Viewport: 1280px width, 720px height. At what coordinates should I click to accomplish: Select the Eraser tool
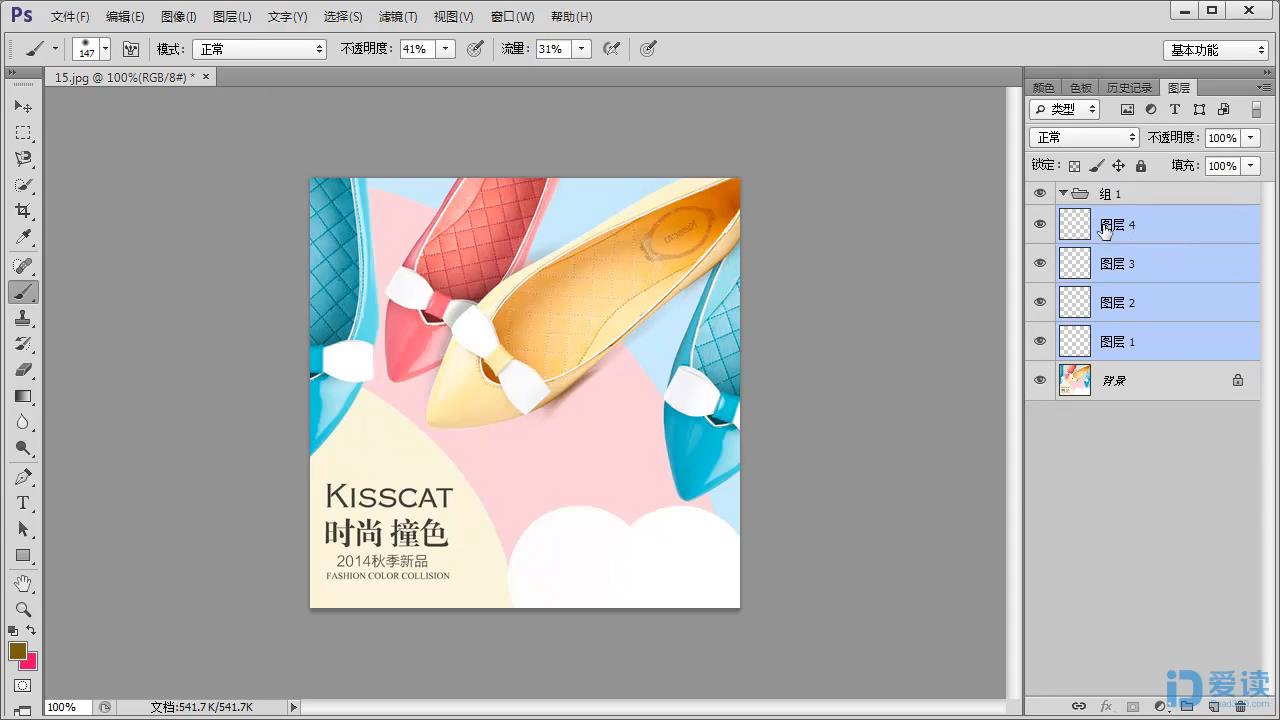(x=23, y=370)
